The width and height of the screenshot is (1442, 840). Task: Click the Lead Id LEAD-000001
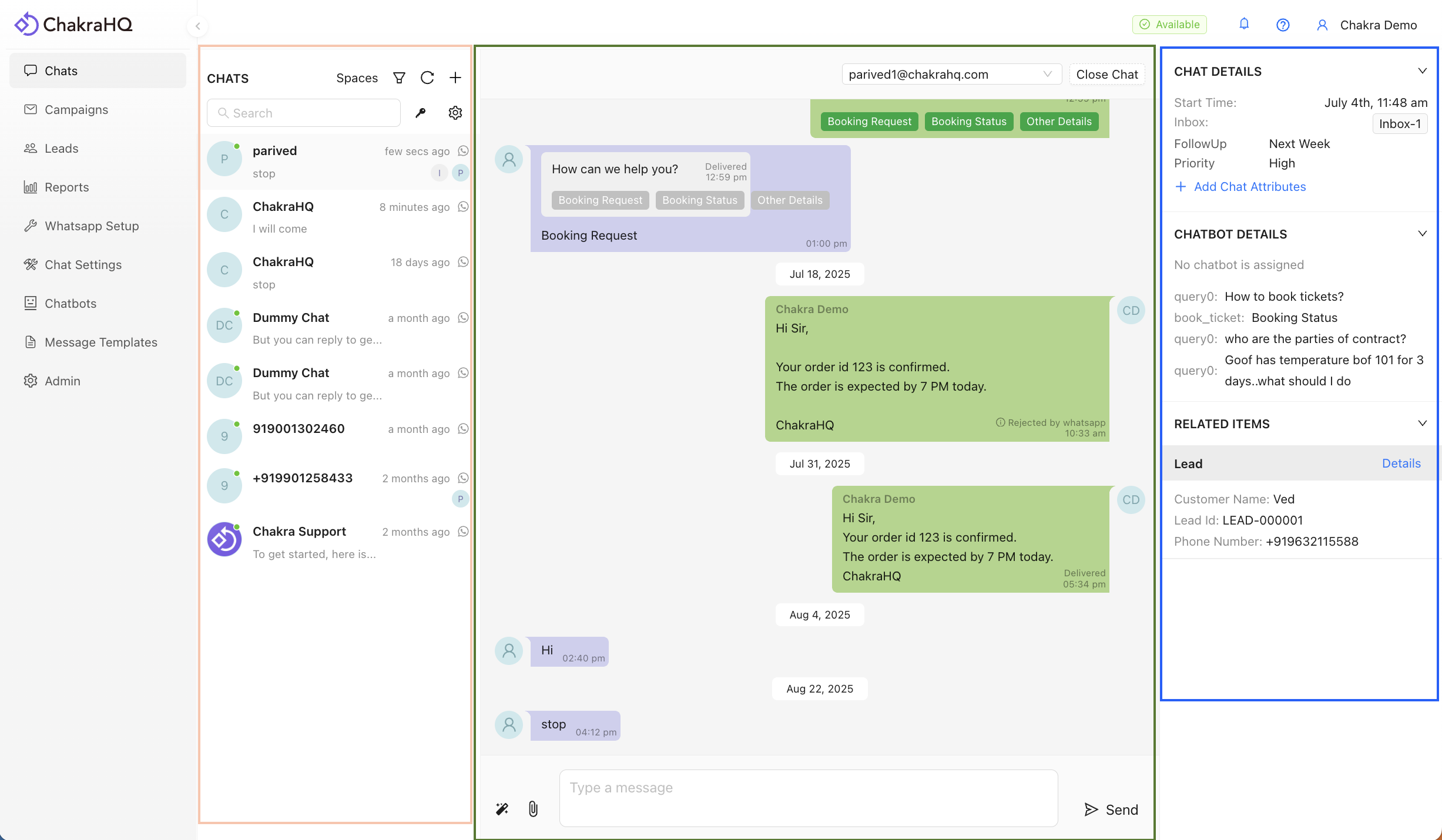click(x=1263, y=520)
